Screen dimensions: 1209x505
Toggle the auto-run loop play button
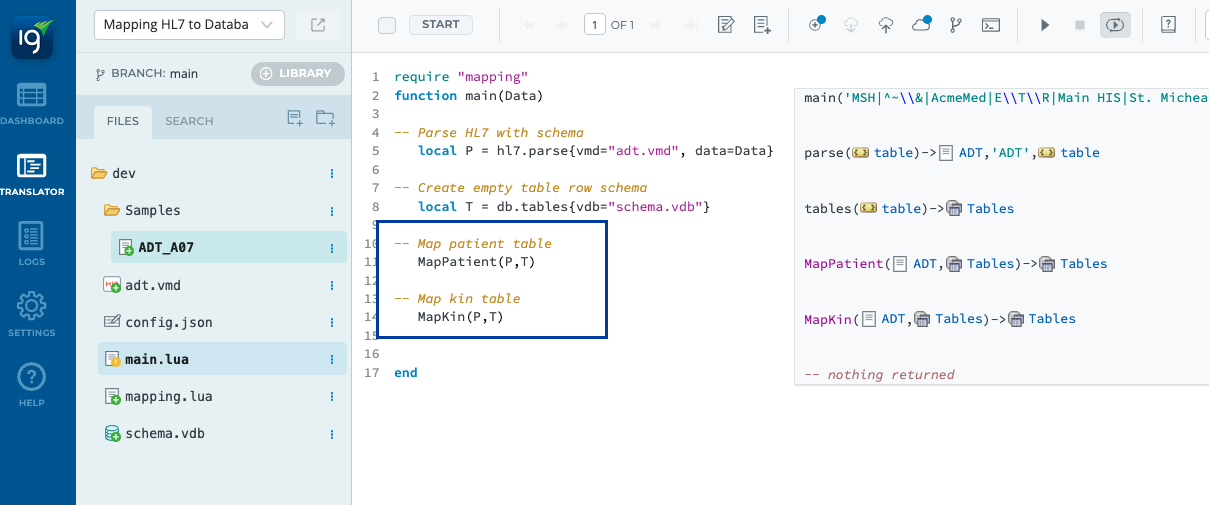click(1115, 25)
